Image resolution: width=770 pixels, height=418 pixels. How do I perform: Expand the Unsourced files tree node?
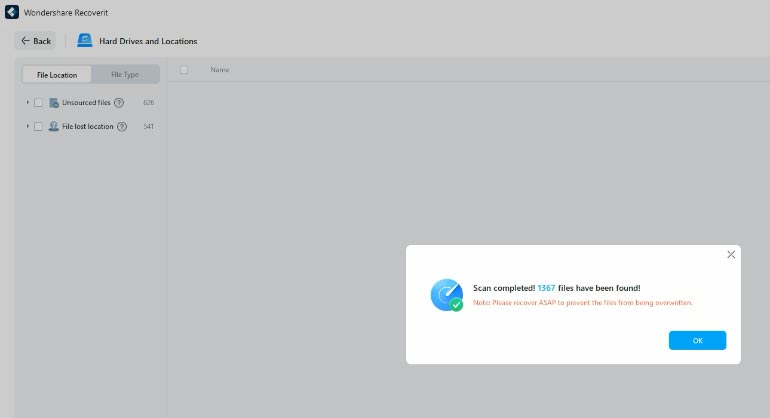click(x=28, y=102)
